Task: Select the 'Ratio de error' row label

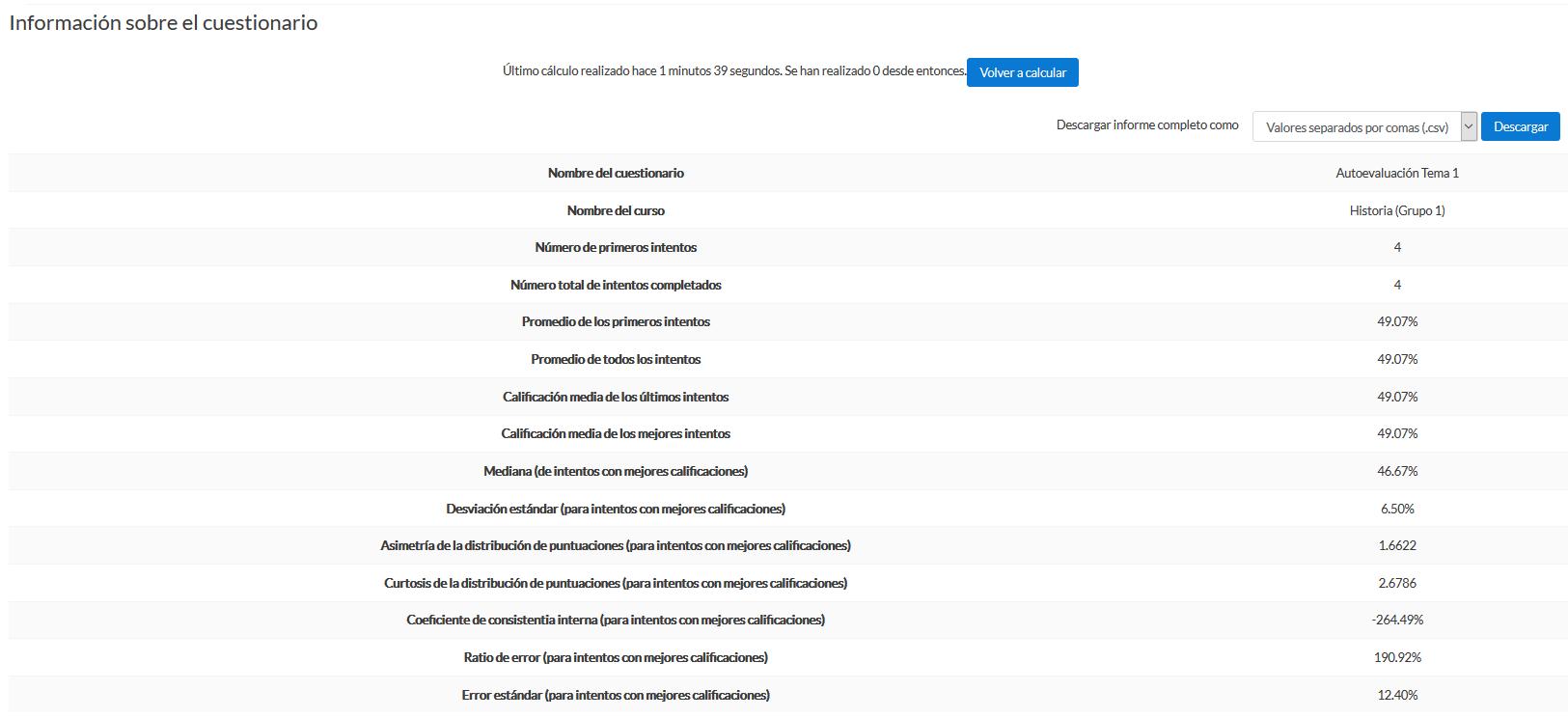Action: [616, 657]
